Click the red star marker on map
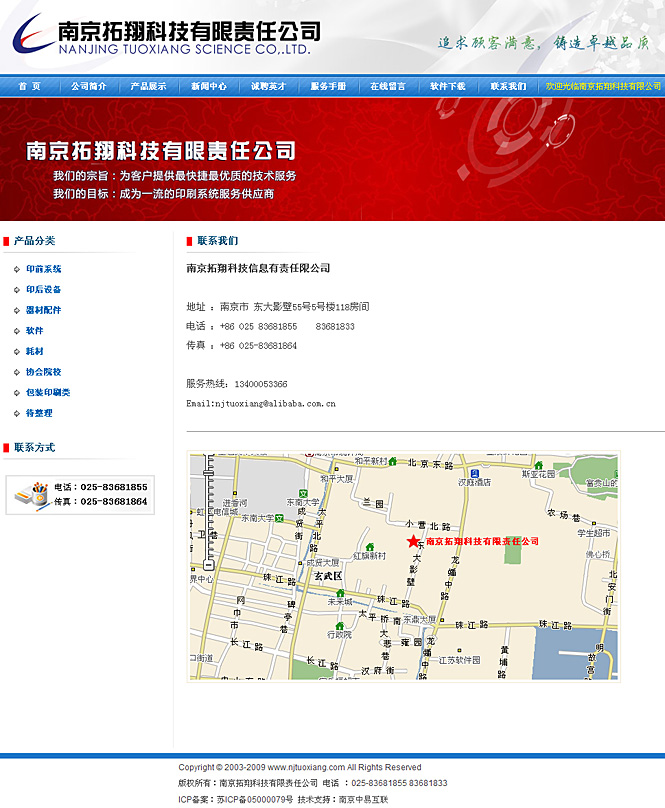The height and width of the screenshot is (808, 665). tap(413, 541)
